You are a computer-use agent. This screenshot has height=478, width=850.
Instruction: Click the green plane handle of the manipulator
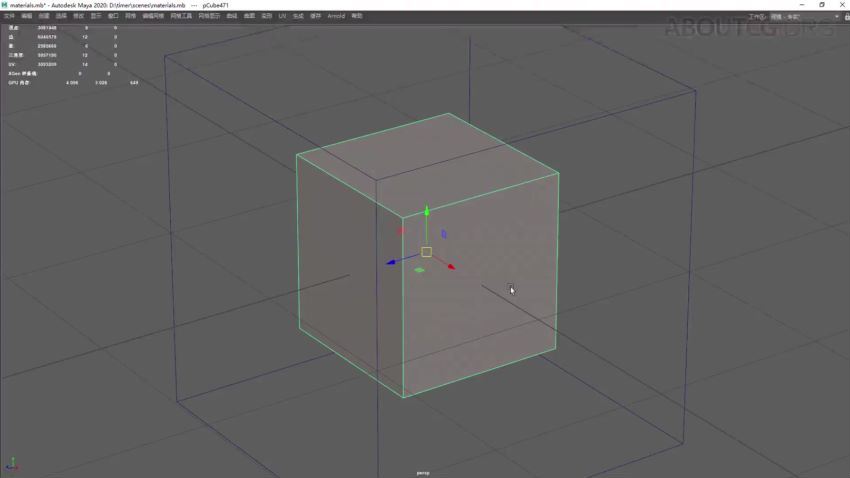pos(419,270)
